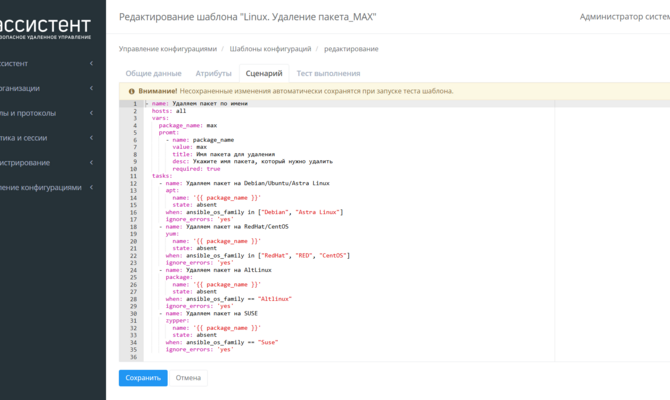
Task: Open Шаблоны конфигураций breadcrumb link
Action: 270,49
